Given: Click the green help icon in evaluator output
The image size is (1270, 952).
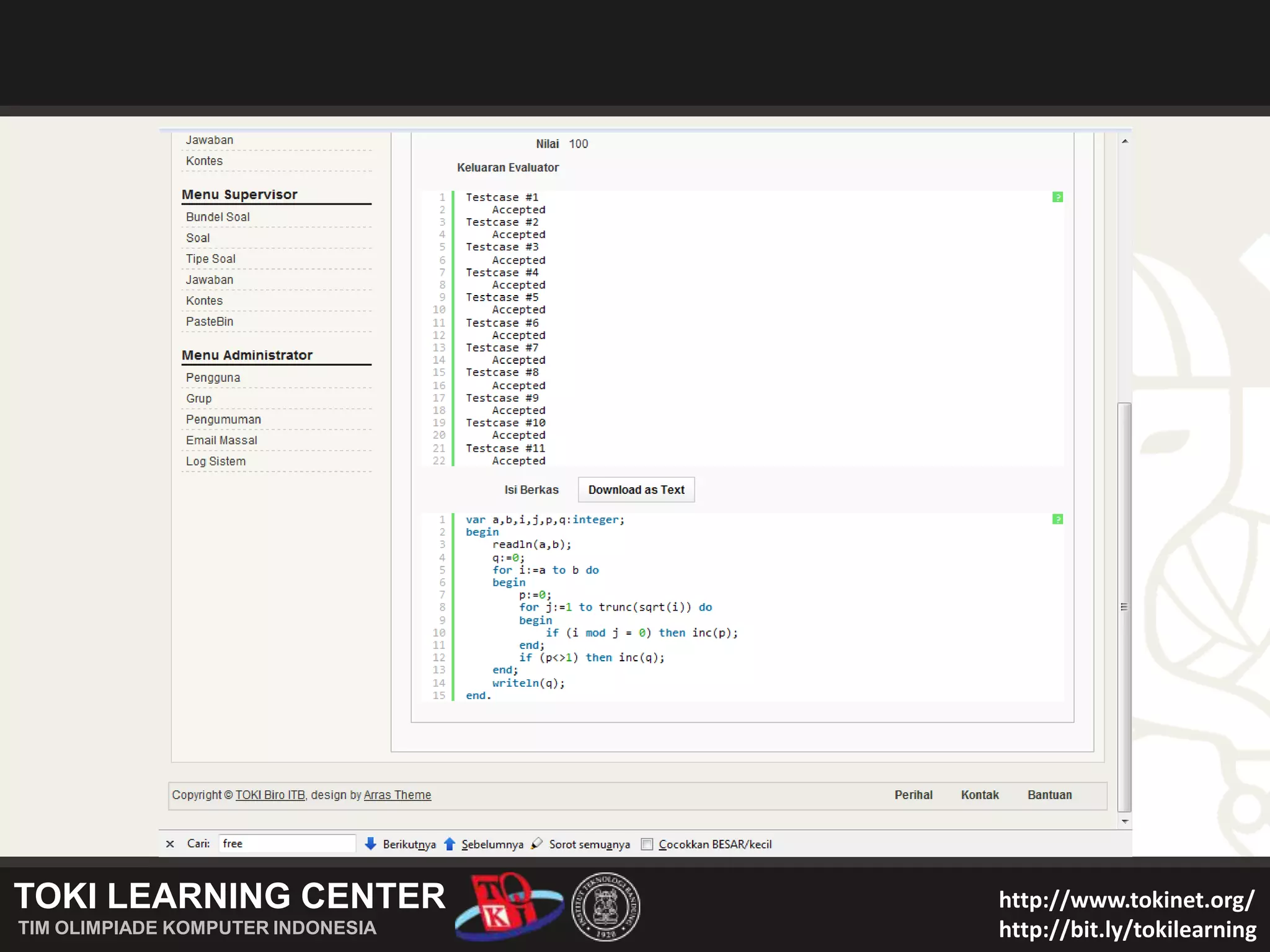Looking at the screenshot, I should pyautogui.click(x=1057, y=197).
